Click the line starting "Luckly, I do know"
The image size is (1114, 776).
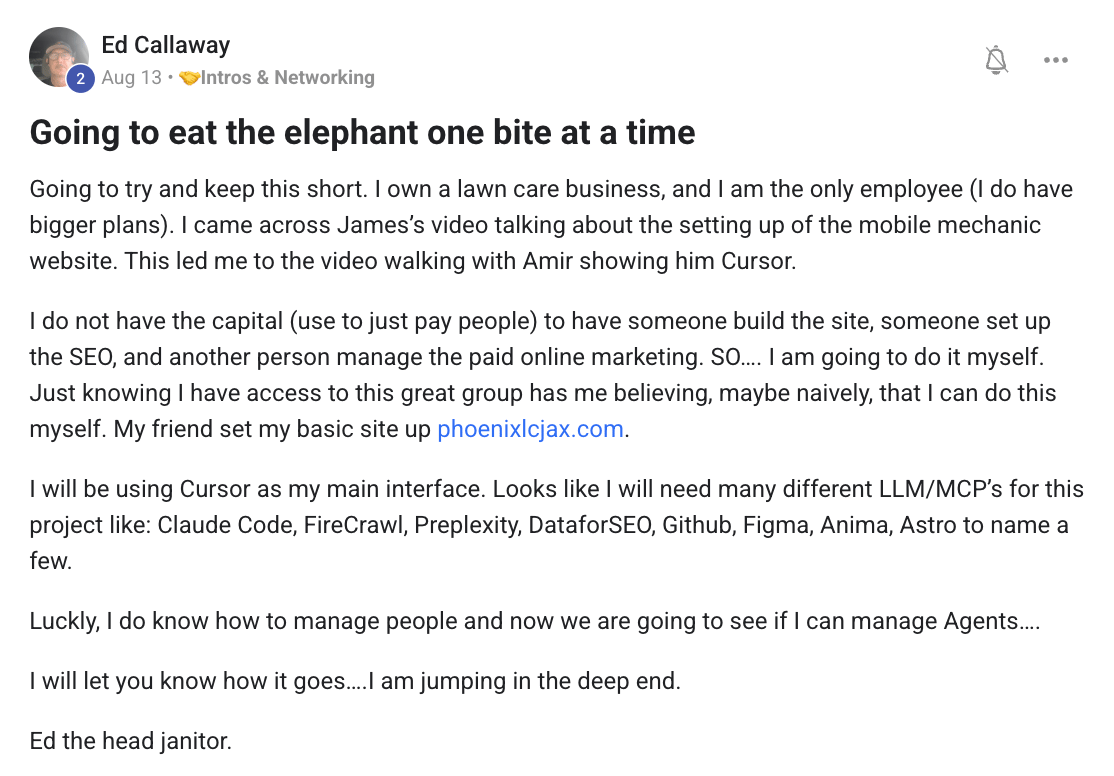pyautogui.click(x=534, y=621)
